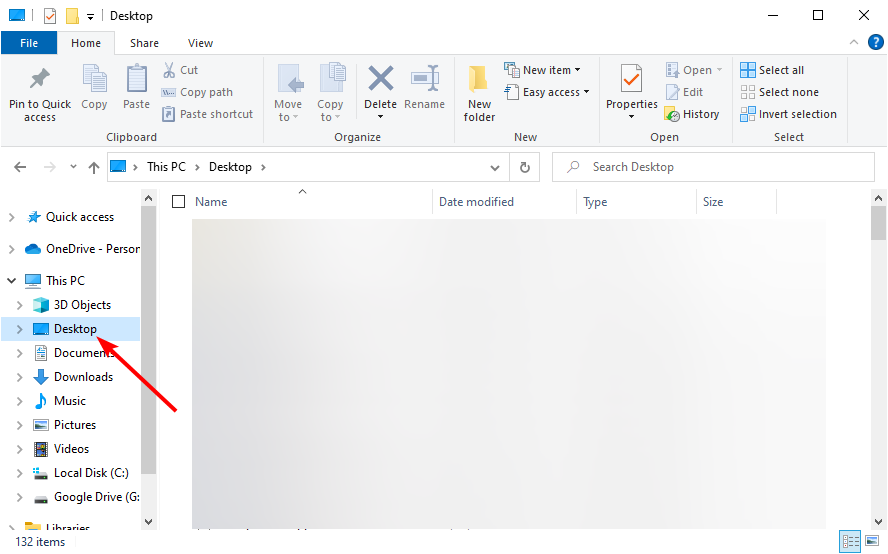Click Desktop in the address breadcrumb
Screen dimensions: 888x554
click(230, 167)
